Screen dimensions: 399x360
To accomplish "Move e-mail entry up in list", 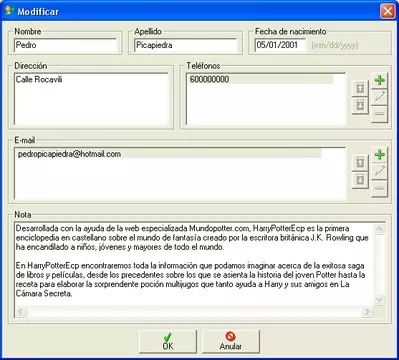I will pos(360,163).
